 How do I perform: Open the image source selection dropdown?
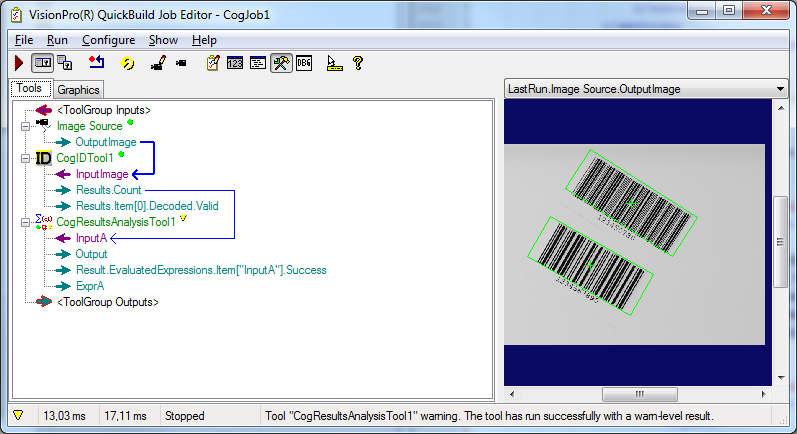(x=779, y=89)
